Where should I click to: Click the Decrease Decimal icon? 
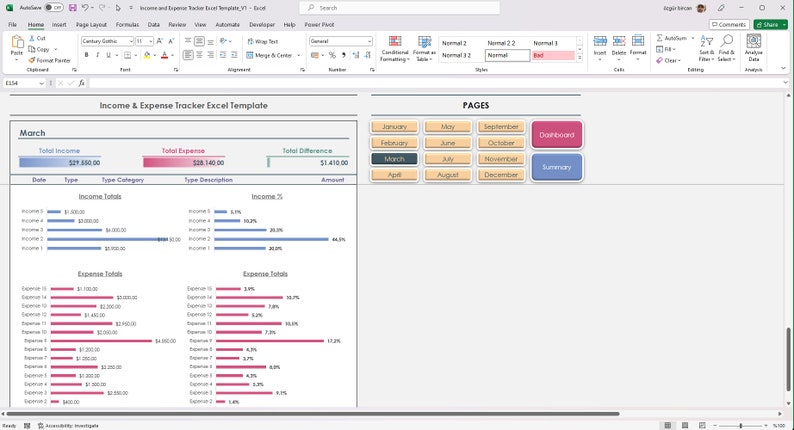367,55
